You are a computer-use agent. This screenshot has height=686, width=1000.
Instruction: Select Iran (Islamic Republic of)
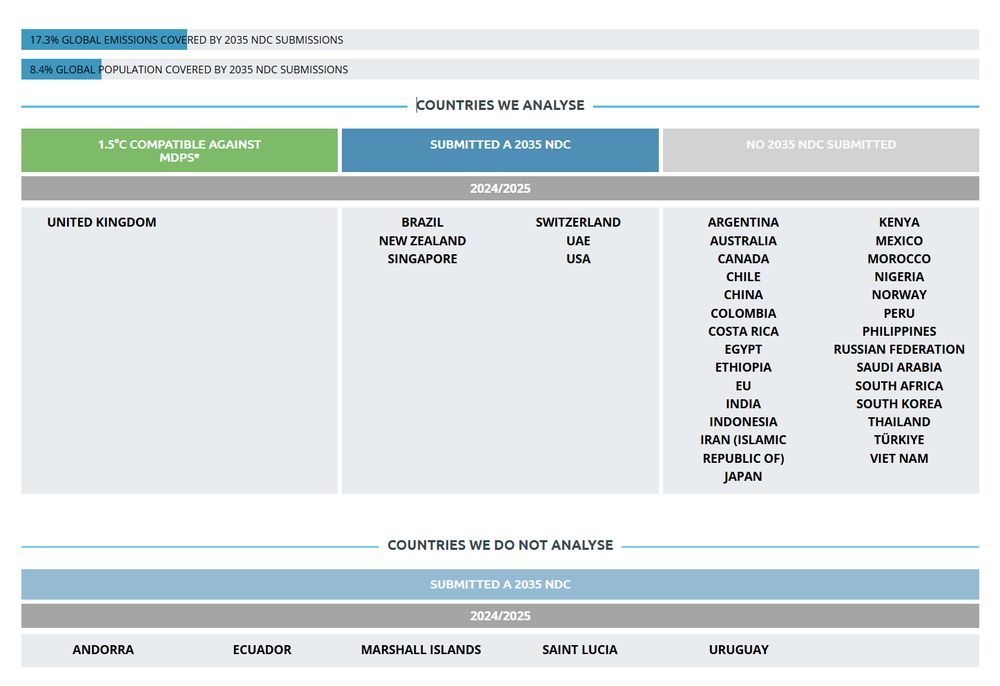[743, 449]
